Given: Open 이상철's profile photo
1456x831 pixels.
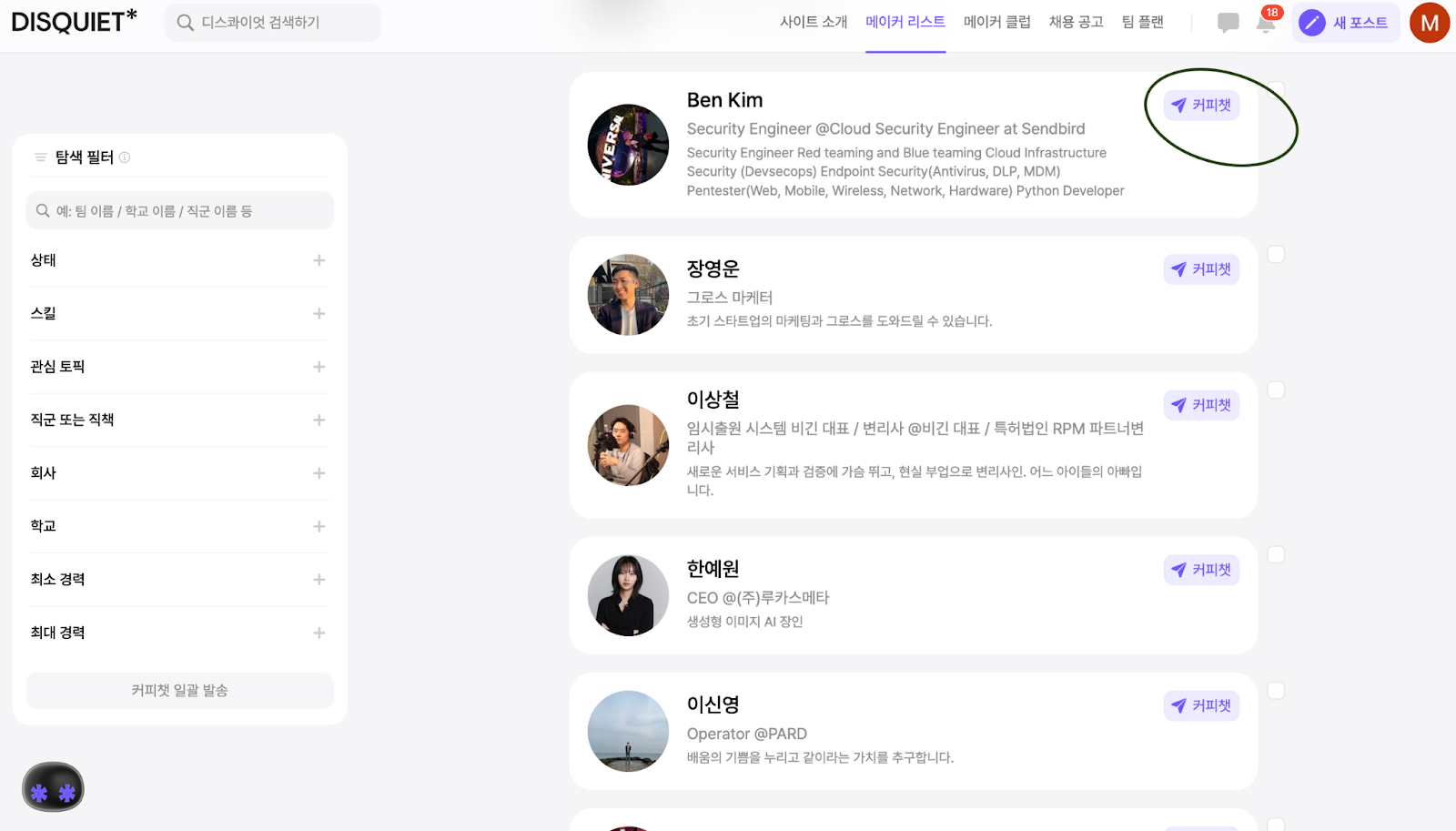Looking at the screenshot, I should [628, 445].
